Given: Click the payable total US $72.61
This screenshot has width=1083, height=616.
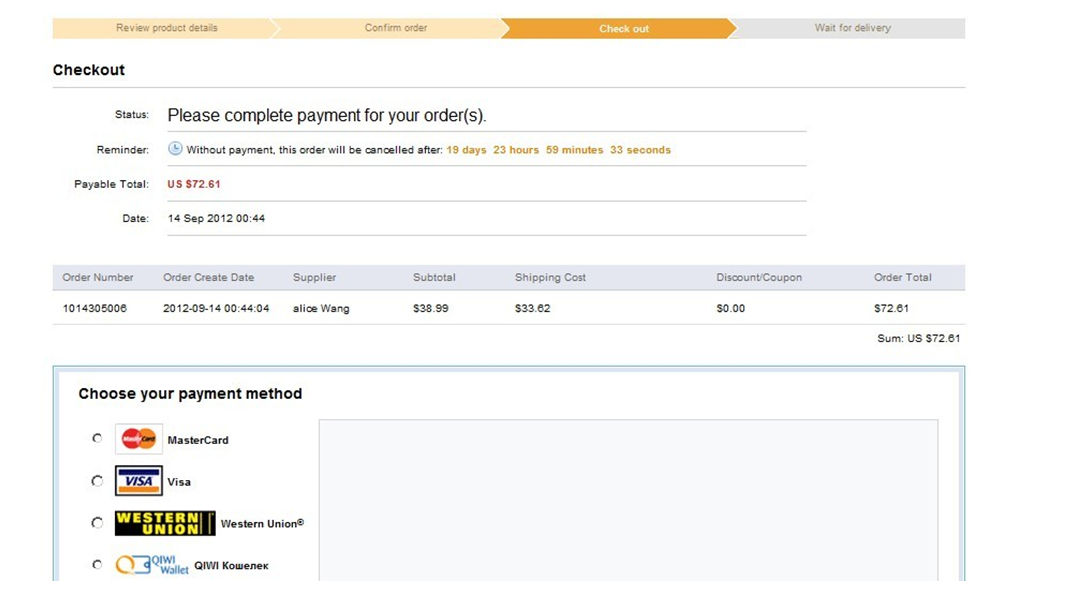Looking at the screenshot, I should (x=194, y=184).
